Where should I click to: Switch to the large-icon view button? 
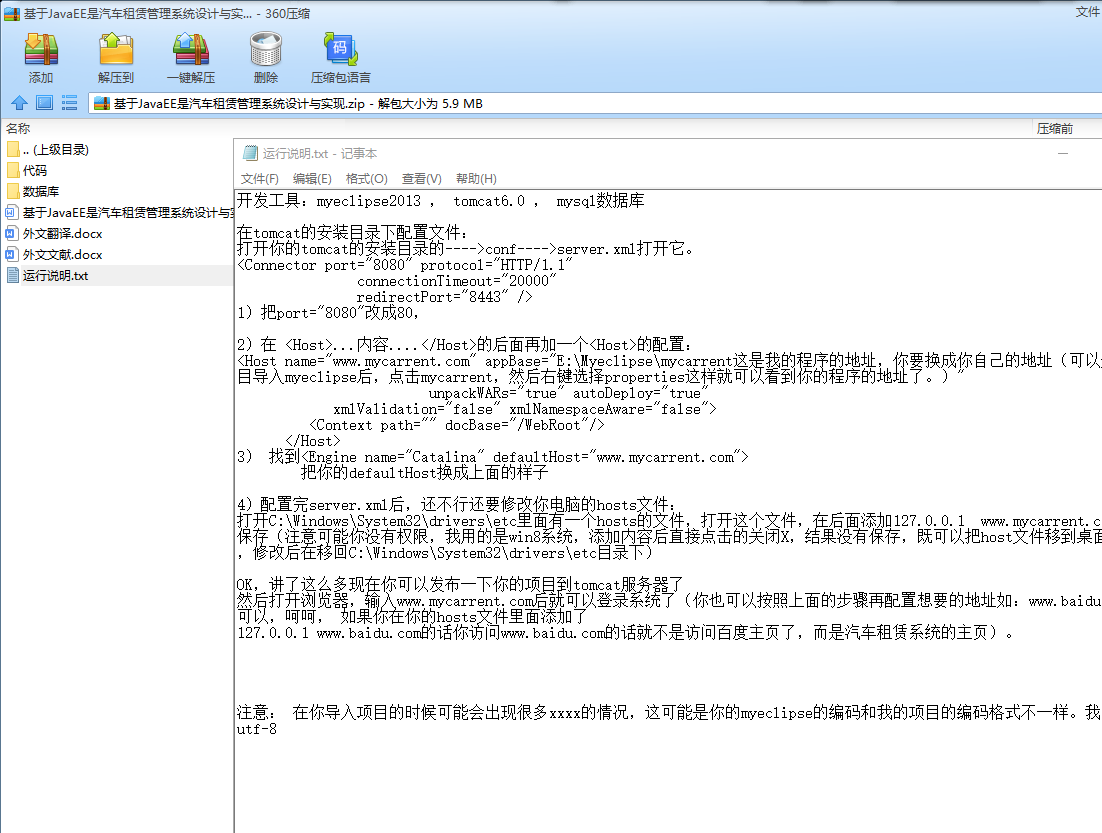[44, 103]
